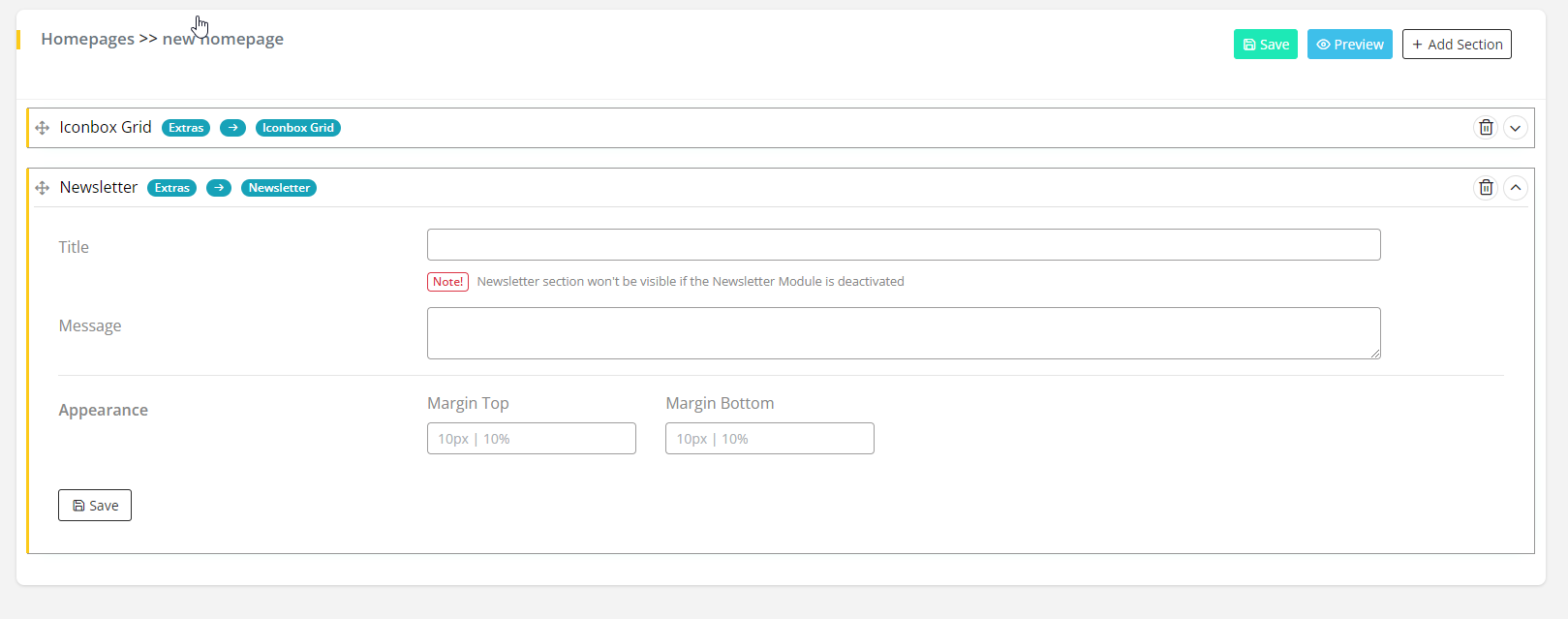Click the drag handle for Newsletter section
Viewport: 1568px width, 619px height.
pyautogui.click(x=42, y=188)
